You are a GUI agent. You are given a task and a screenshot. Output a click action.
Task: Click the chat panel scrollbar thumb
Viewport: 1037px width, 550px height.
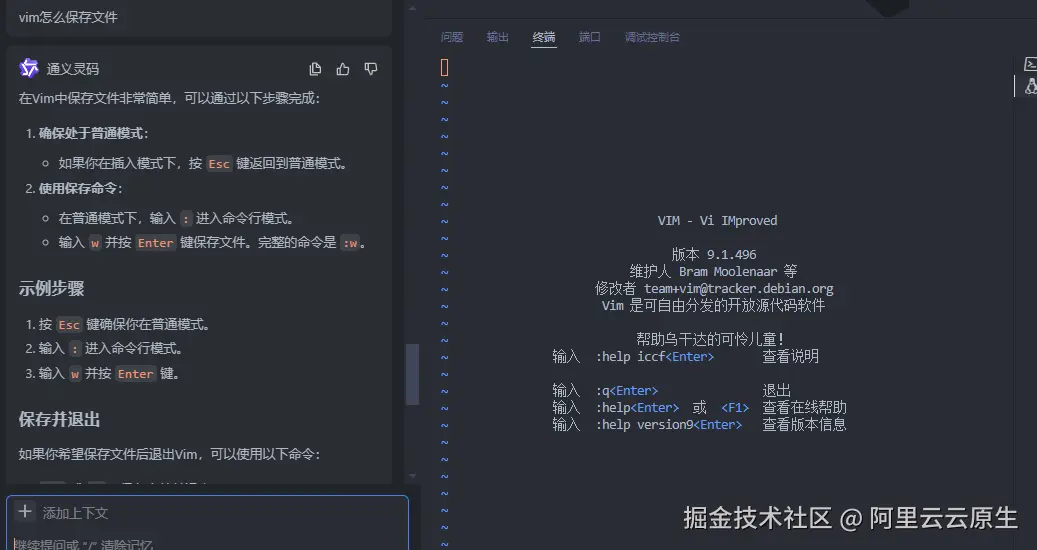pos(412,374)
